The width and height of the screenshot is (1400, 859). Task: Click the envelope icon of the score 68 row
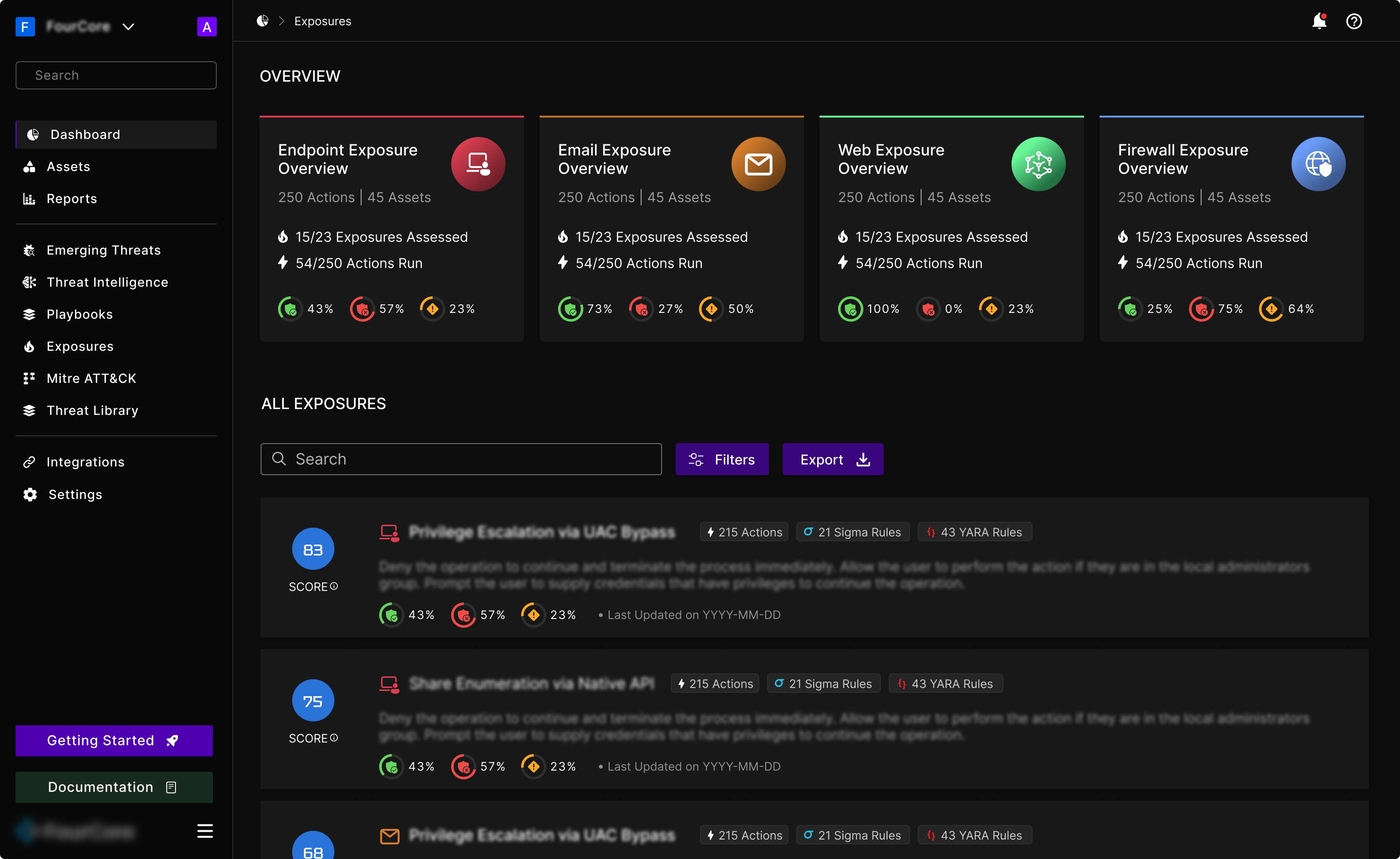pos(389,836)
